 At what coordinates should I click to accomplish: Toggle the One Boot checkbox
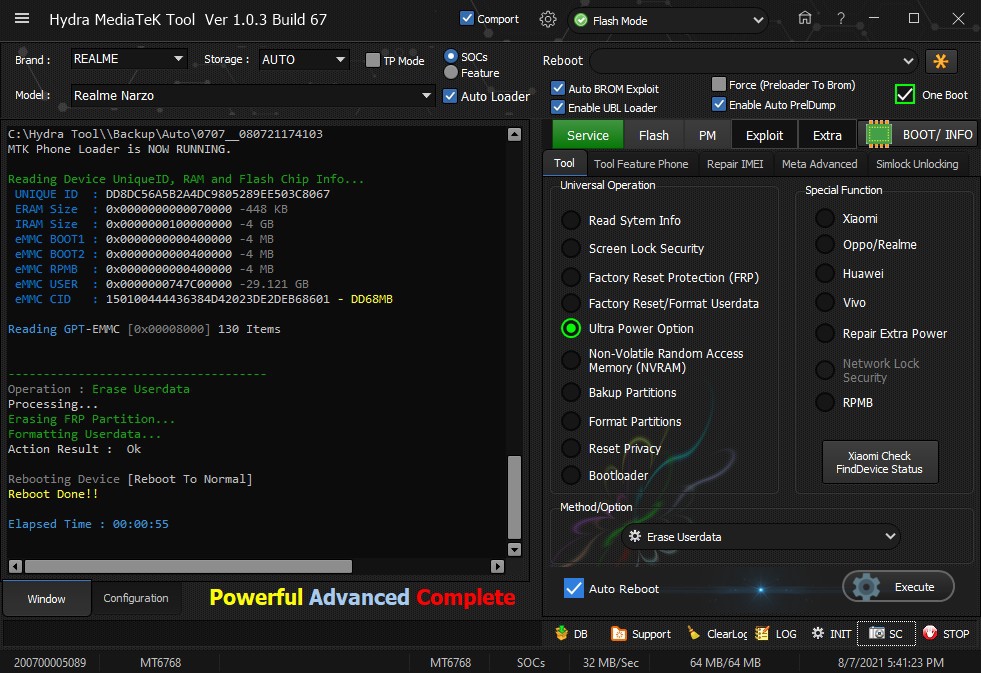[904, 94]
